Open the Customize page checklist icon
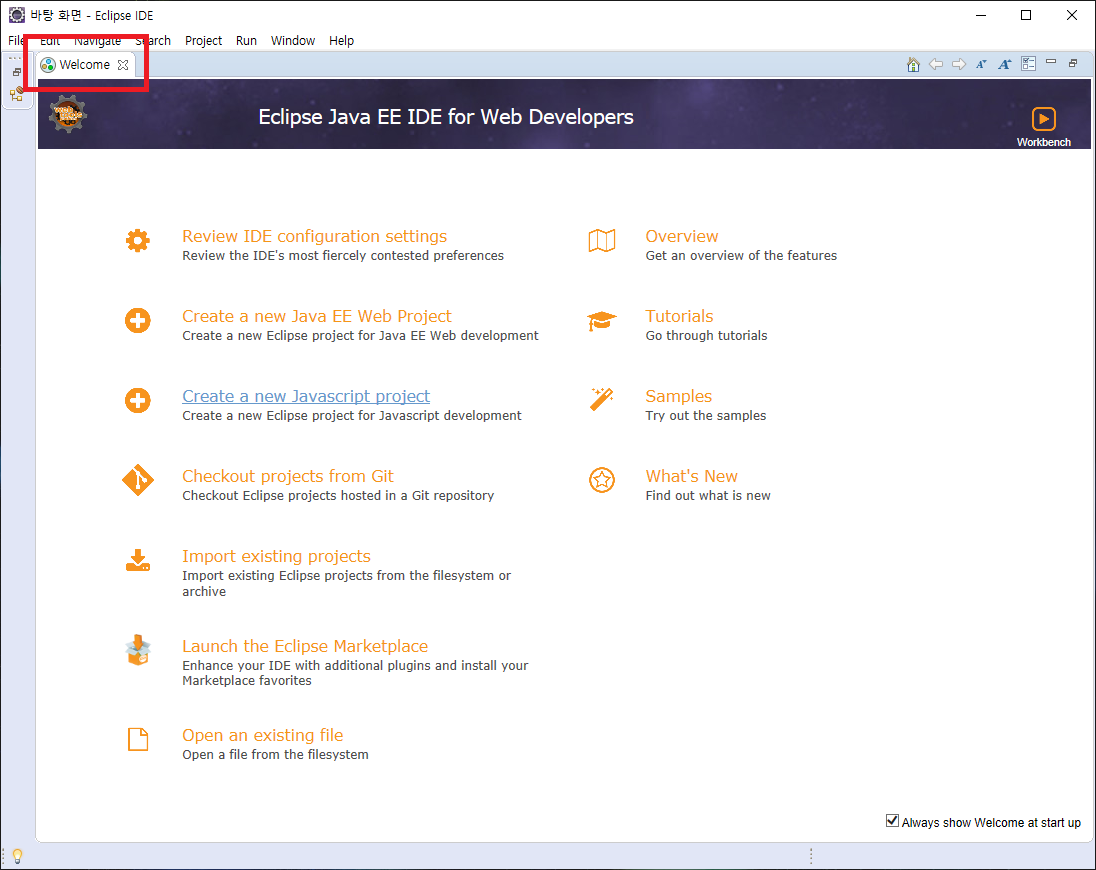The image size is (1096, 870). point(1028,64)
